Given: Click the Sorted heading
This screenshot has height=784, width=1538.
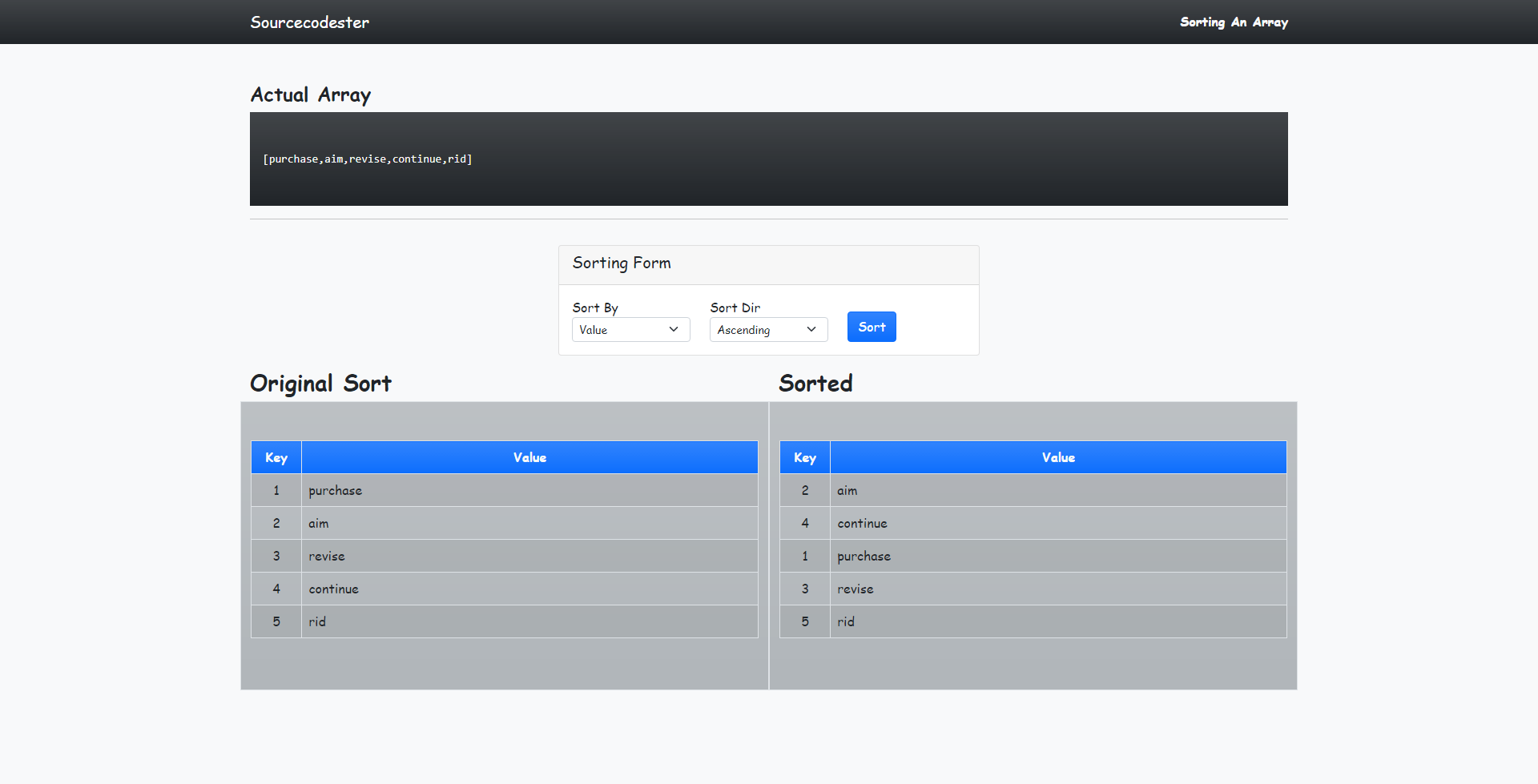Looking at the screenshot, I should click(x=815, y=383).
